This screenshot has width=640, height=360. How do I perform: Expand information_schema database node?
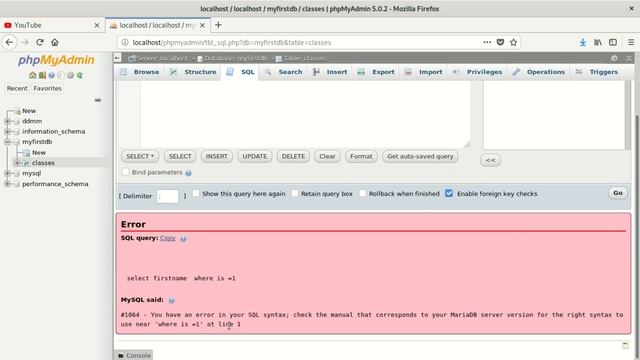tap(7, 131)
